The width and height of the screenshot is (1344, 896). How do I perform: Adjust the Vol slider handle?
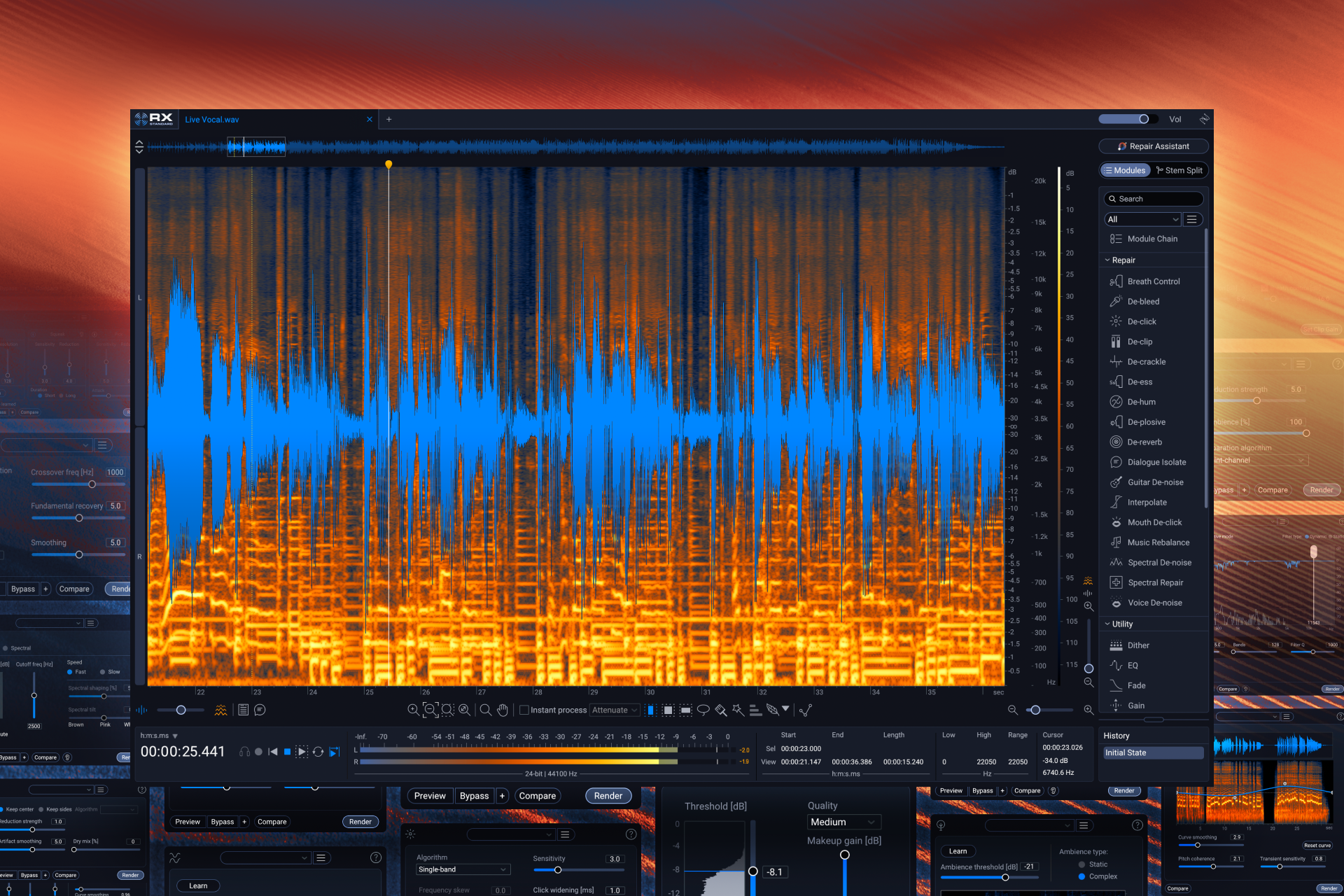tap(1144, 119)
